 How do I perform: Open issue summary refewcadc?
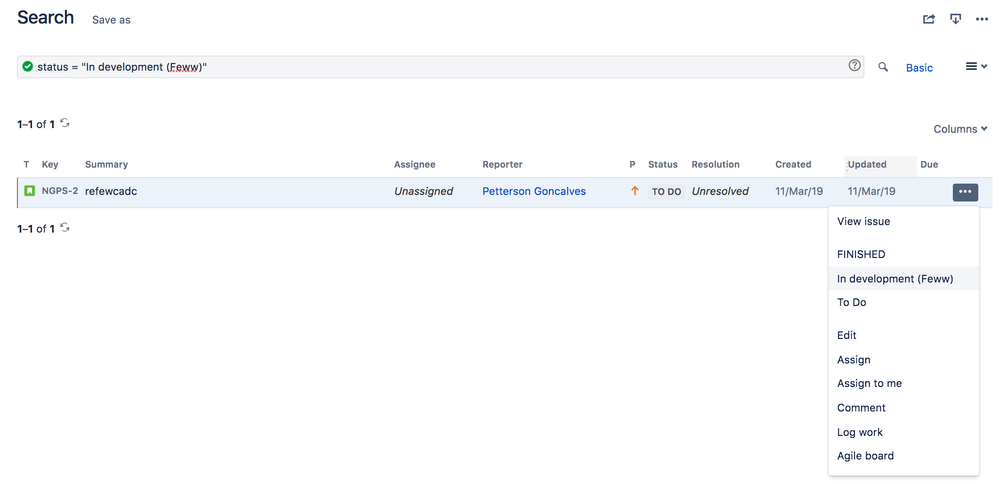coord(111,191)
